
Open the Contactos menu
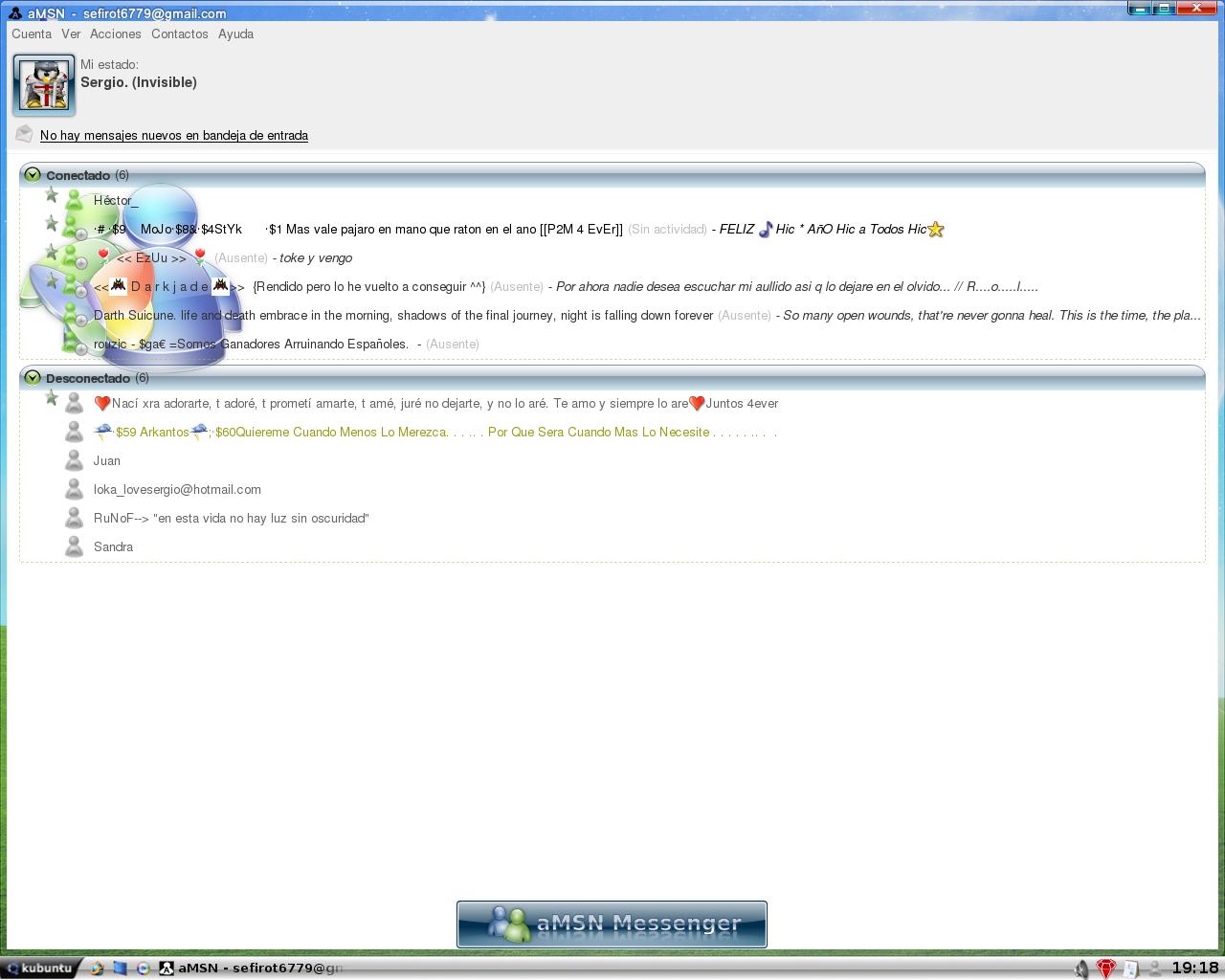[180, 33]
